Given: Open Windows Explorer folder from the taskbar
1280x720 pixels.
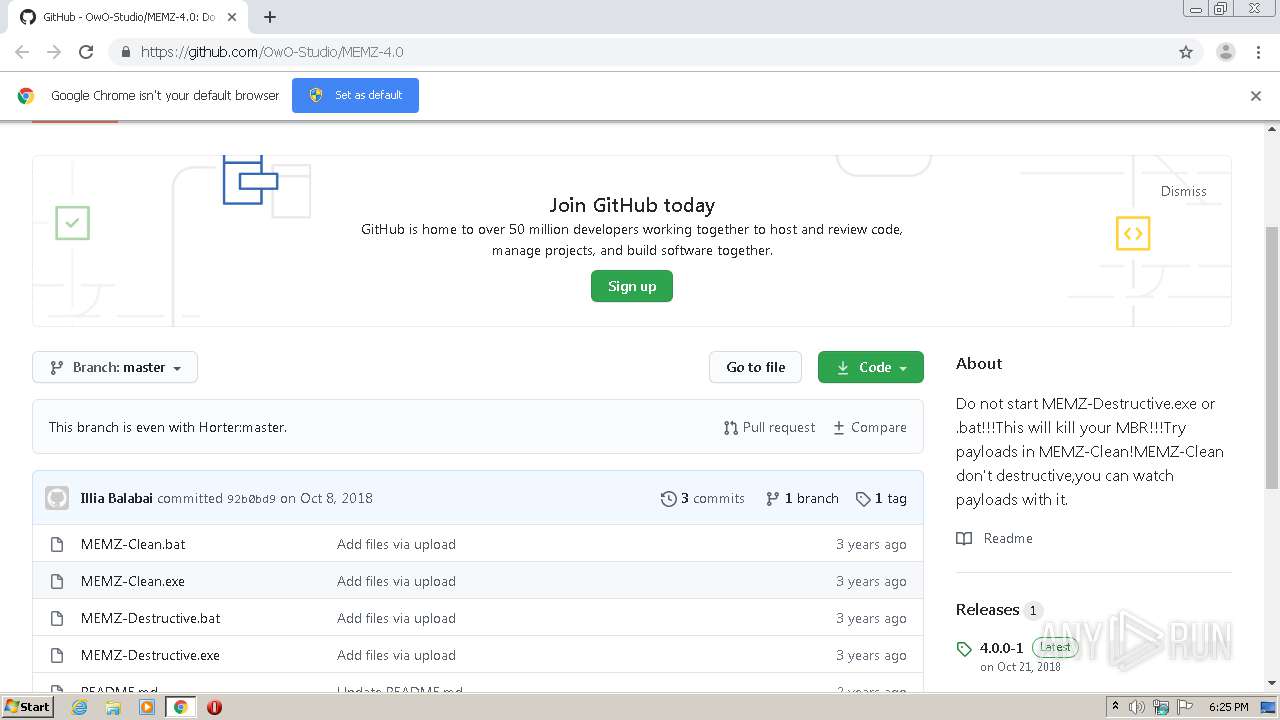Looking at the screenshot, I should coord(113,707).
